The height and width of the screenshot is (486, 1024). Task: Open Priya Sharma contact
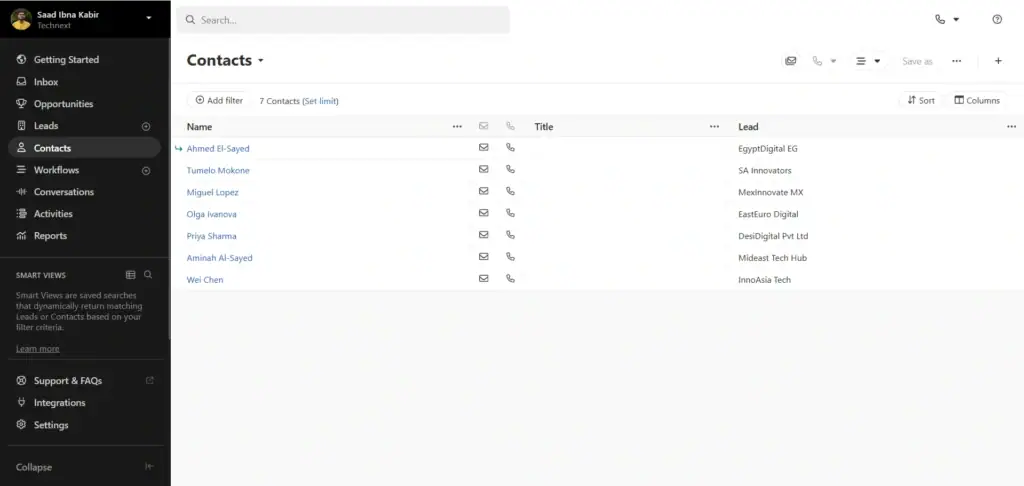tap(212, 236)
